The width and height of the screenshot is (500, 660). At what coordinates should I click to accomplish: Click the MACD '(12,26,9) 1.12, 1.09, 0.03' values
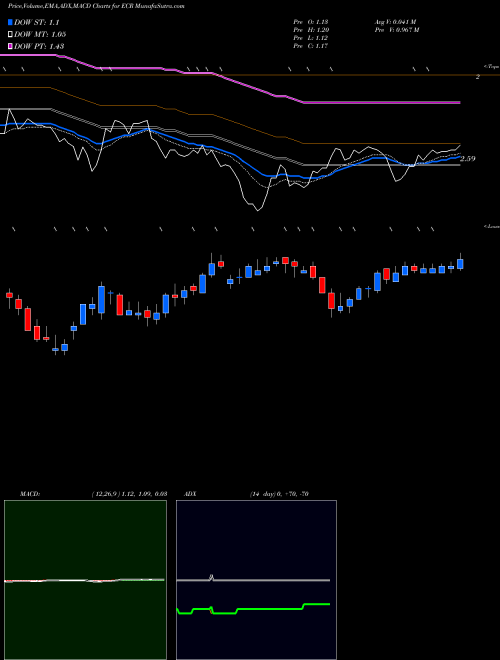click(x=129, y=494)
